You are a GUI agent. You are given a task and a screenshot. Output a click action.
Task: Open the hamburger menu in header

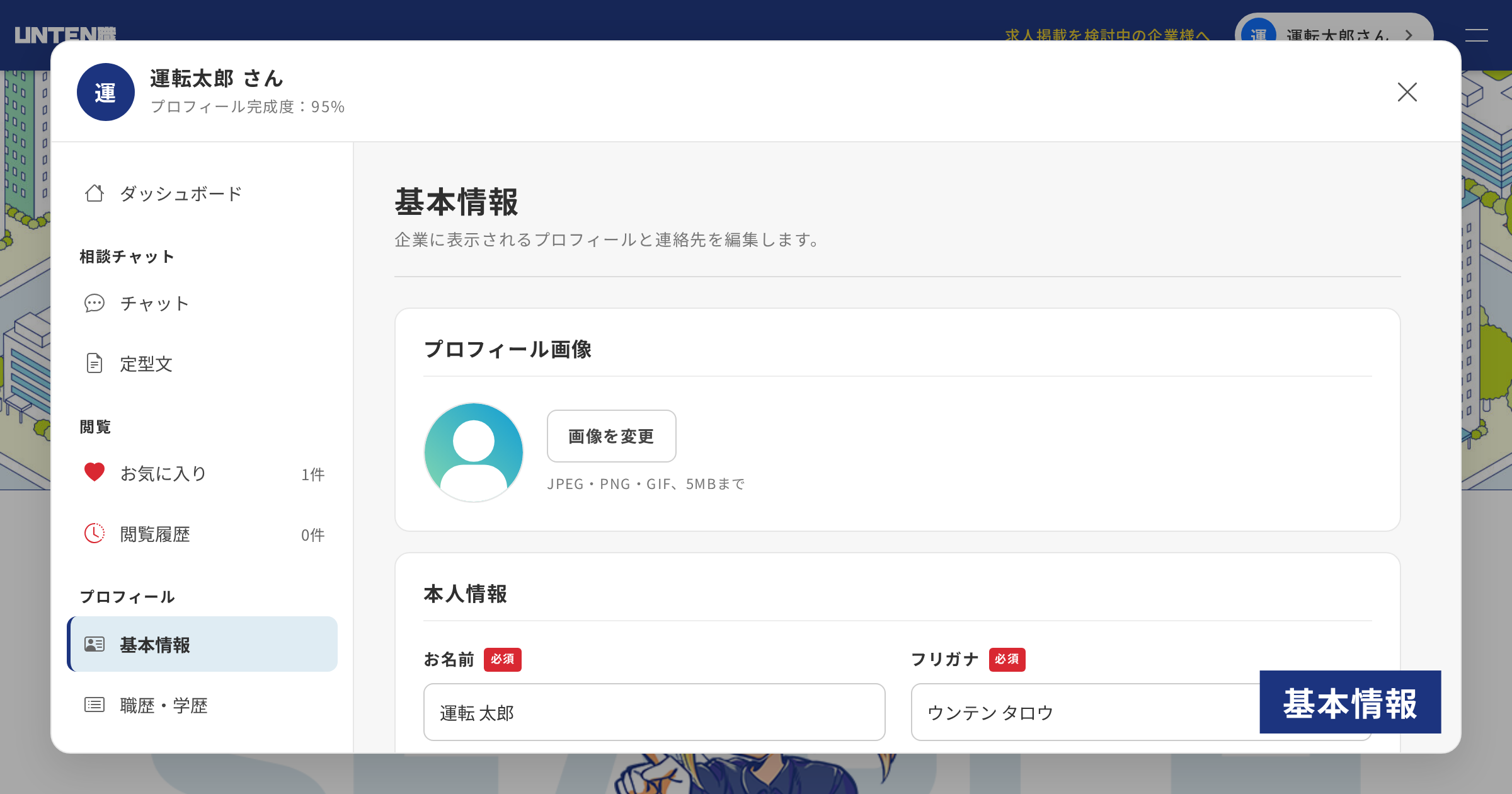click(1477, 35)
